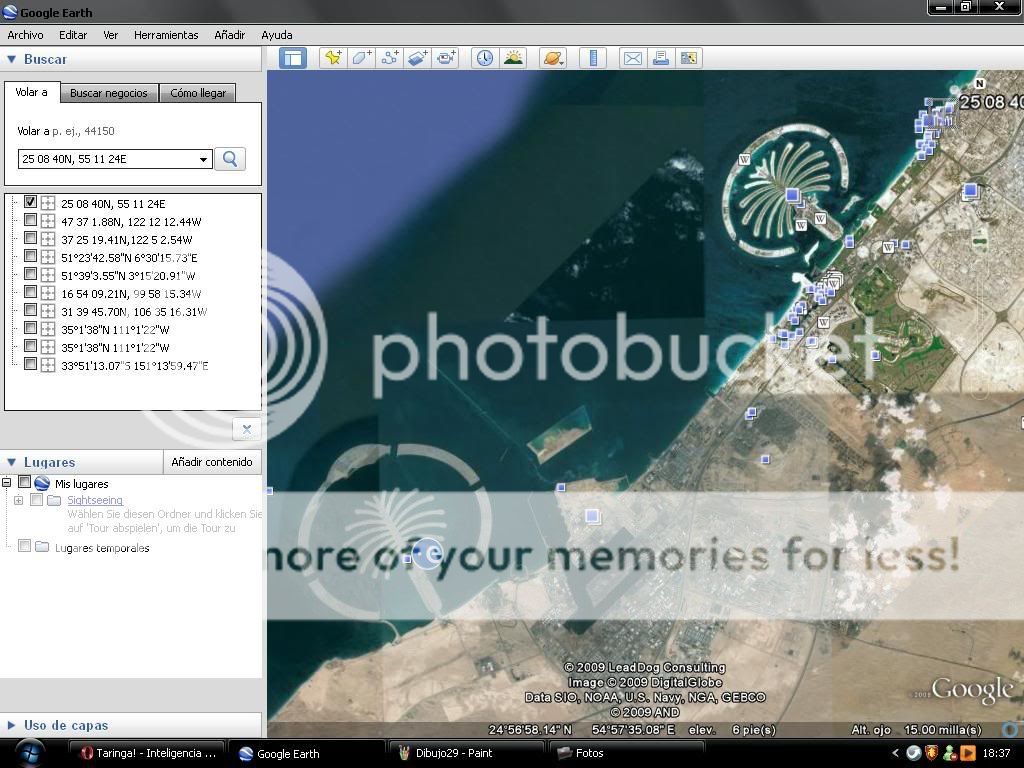Image resolution: width=1024 pixels, height=768 pixels.
Task: Open the Volar a search history dropdown
Action: click(203, 159)
